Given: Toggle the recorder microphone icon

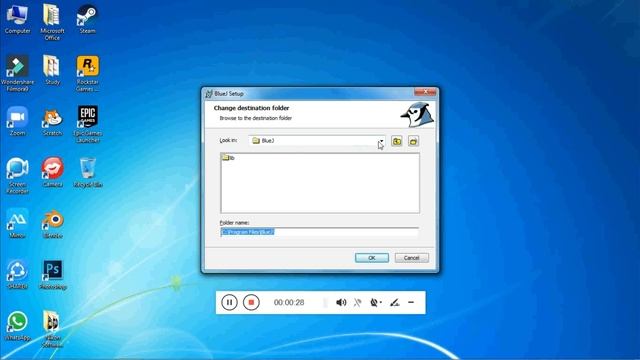Looking at the screenshot, I should (358, 302).
